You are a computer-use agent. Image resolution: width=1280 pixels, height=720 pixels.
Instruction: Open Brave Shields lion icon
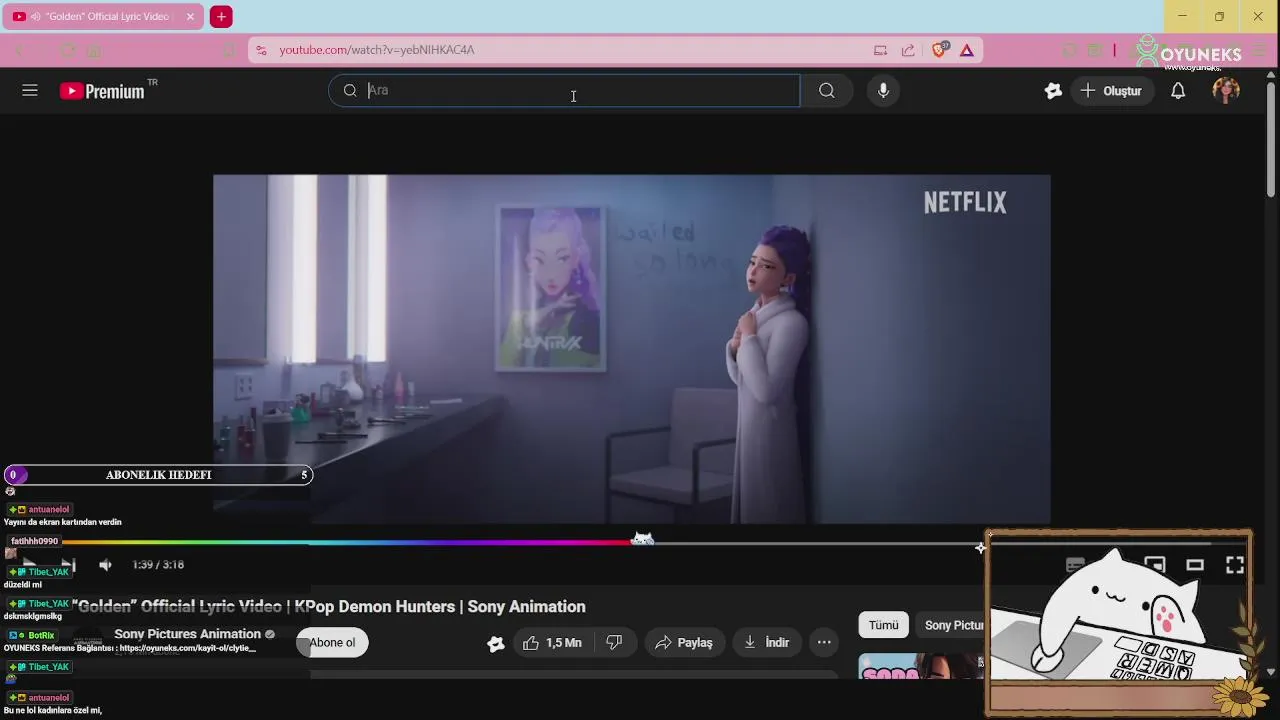point(939,50)
